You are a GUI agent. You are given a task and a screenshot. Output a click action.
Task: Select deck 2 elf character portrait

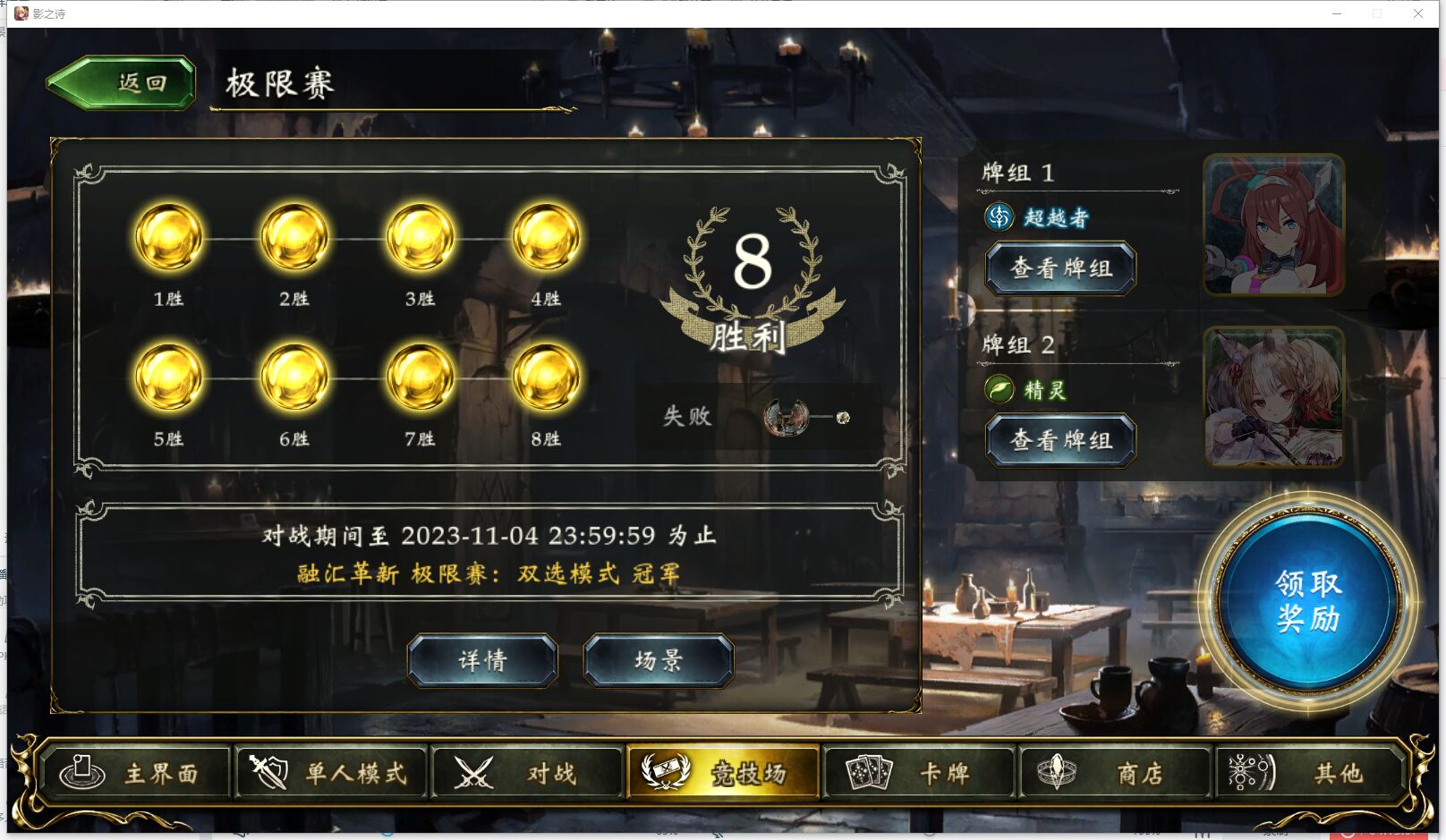pyautogui.click(x=1274, y=396)
